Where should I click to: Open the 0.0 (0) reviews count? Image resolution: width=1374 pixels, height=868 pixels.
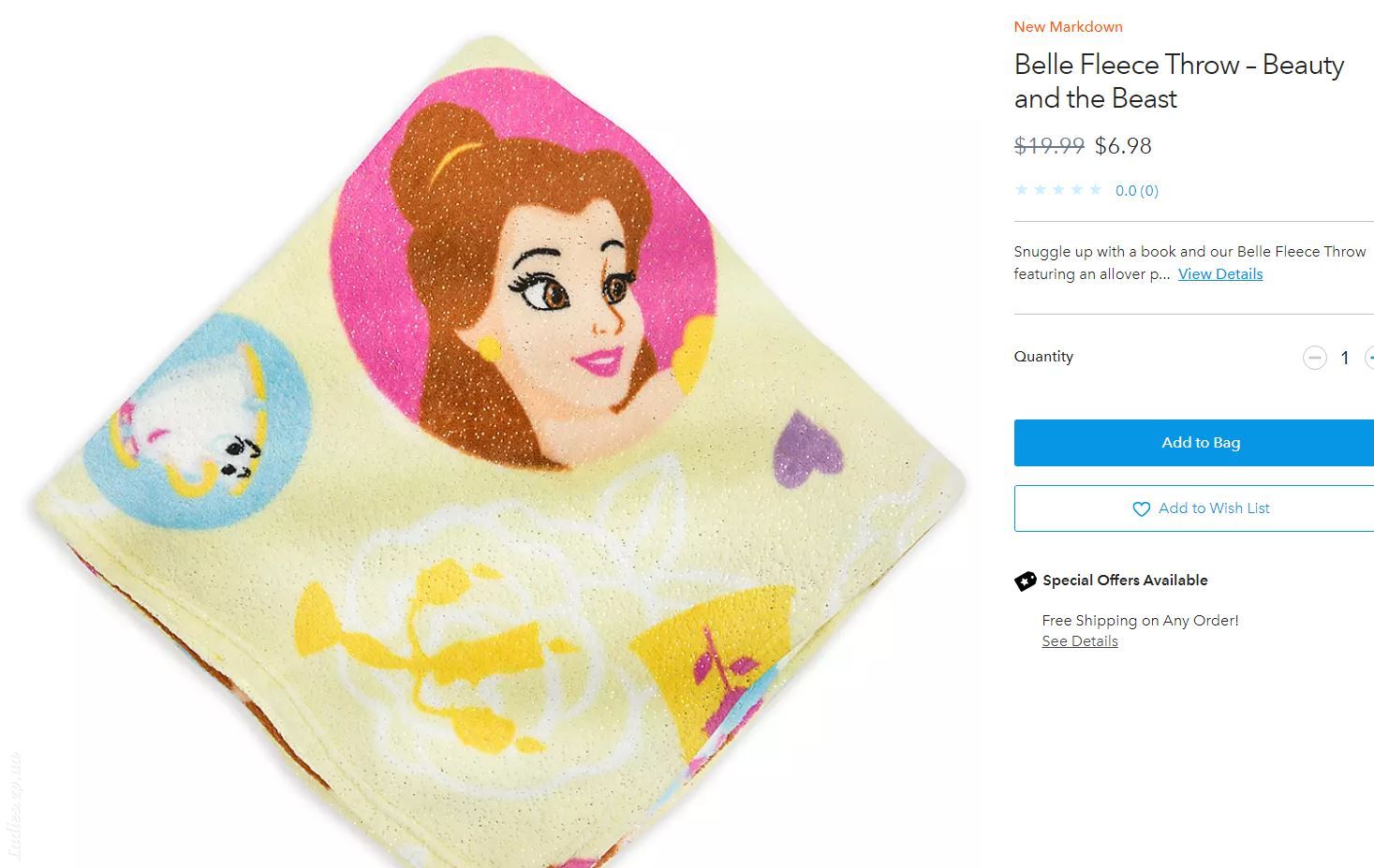coord(1137,191)
